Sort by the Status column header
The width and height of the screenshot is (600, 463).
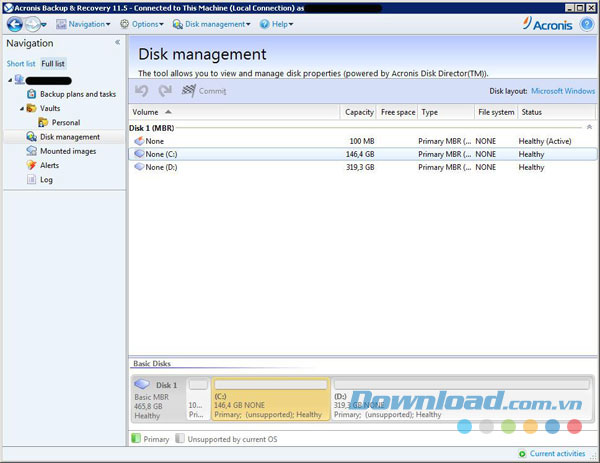[557, 112]
